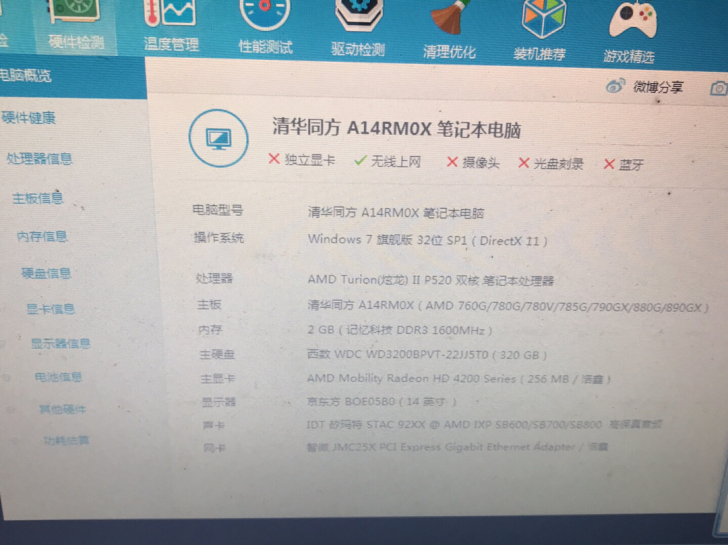The height and width of the screenshot is (545, 728).
Task: Open 功耗估算 in the sidebar
Action: 66,440
